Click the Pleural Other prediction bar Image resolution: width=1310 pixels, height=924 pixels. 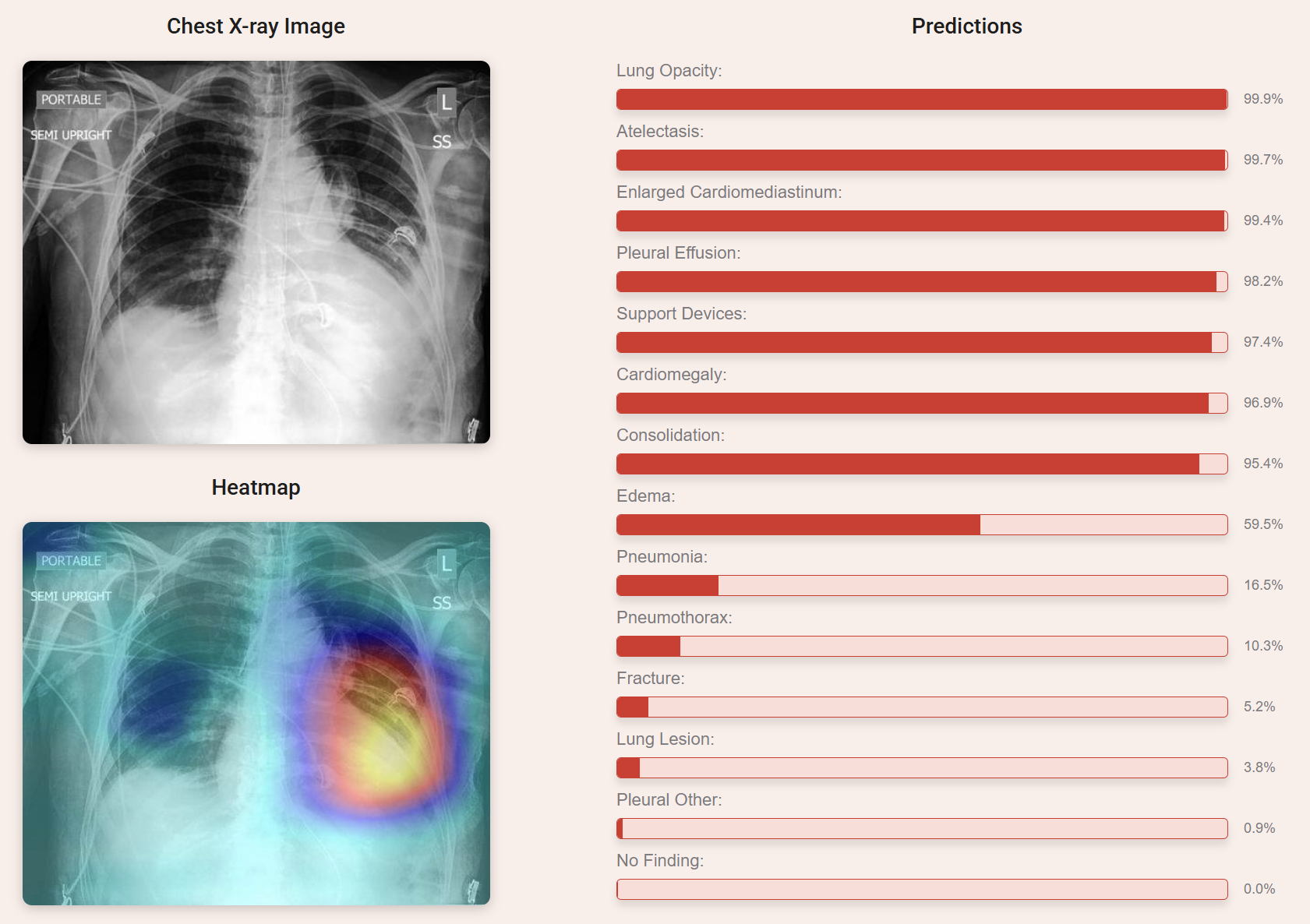point(922,828)
